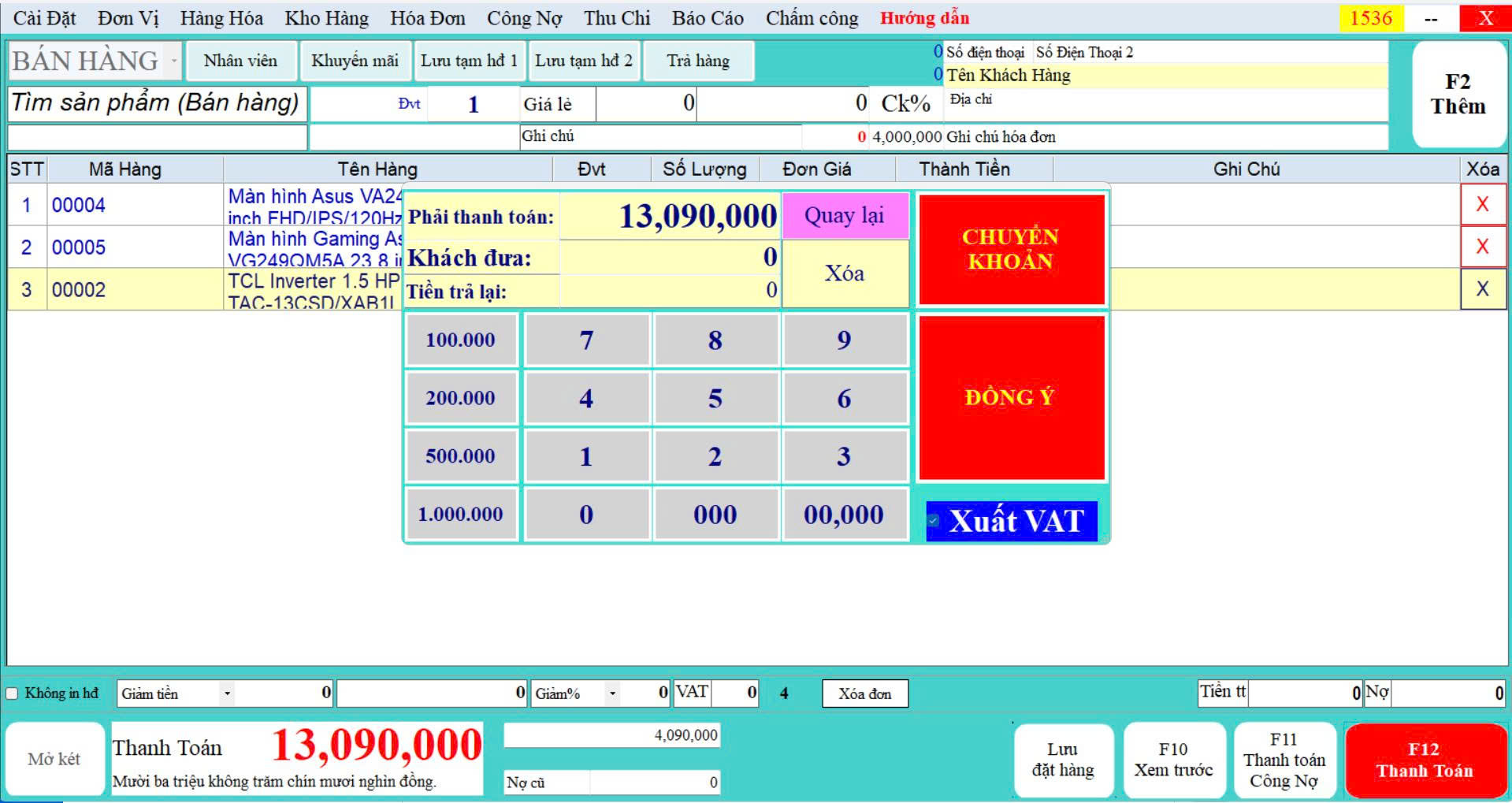Delete row 1 with its X icon
Image resolution: width=1512 pixels, height=803 pixels.
pyautogui.click(x=1482, y=205)
